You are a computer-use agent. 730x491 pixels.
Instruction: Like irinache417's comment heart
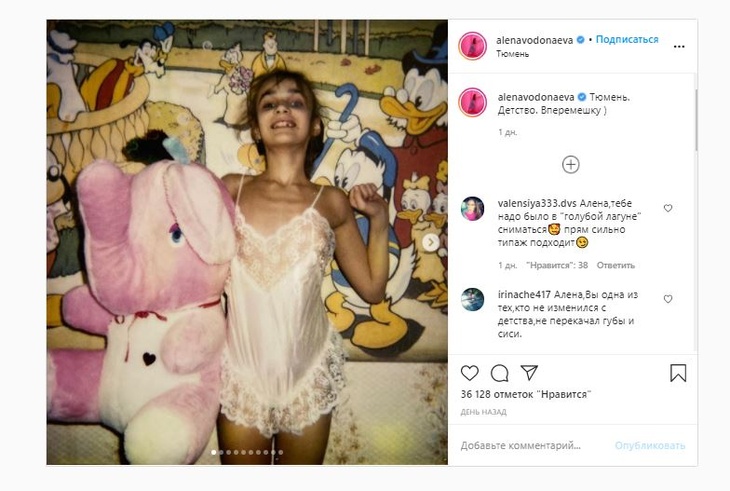pos(668,299)
